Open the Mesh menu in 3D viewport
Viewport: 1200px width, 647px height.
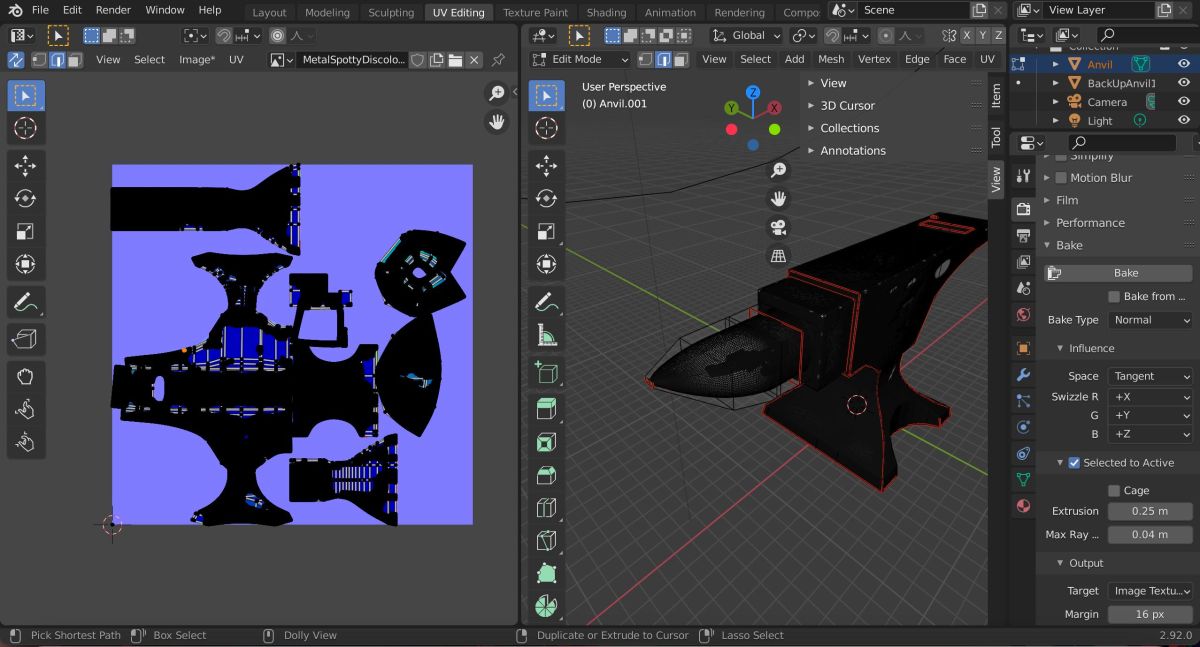(x=831, y=59)
